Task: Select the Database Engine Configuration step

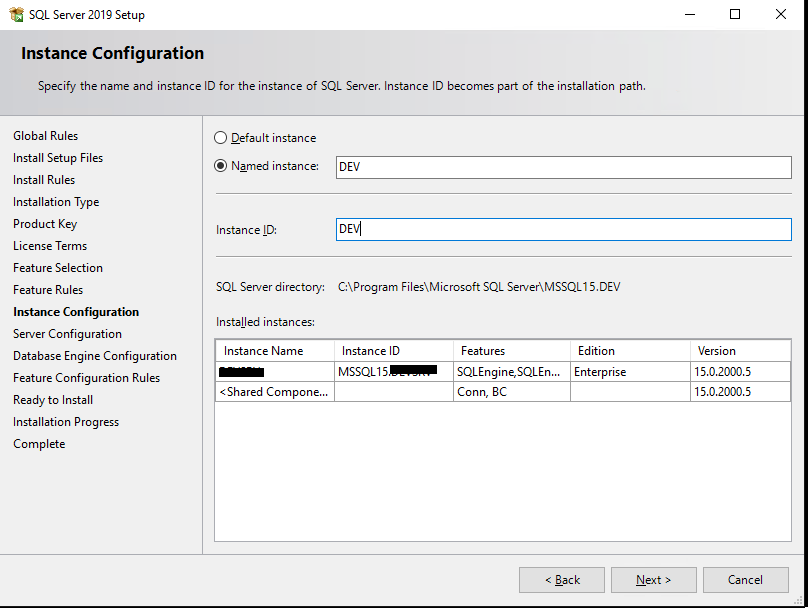Action: tap(94, 355)
